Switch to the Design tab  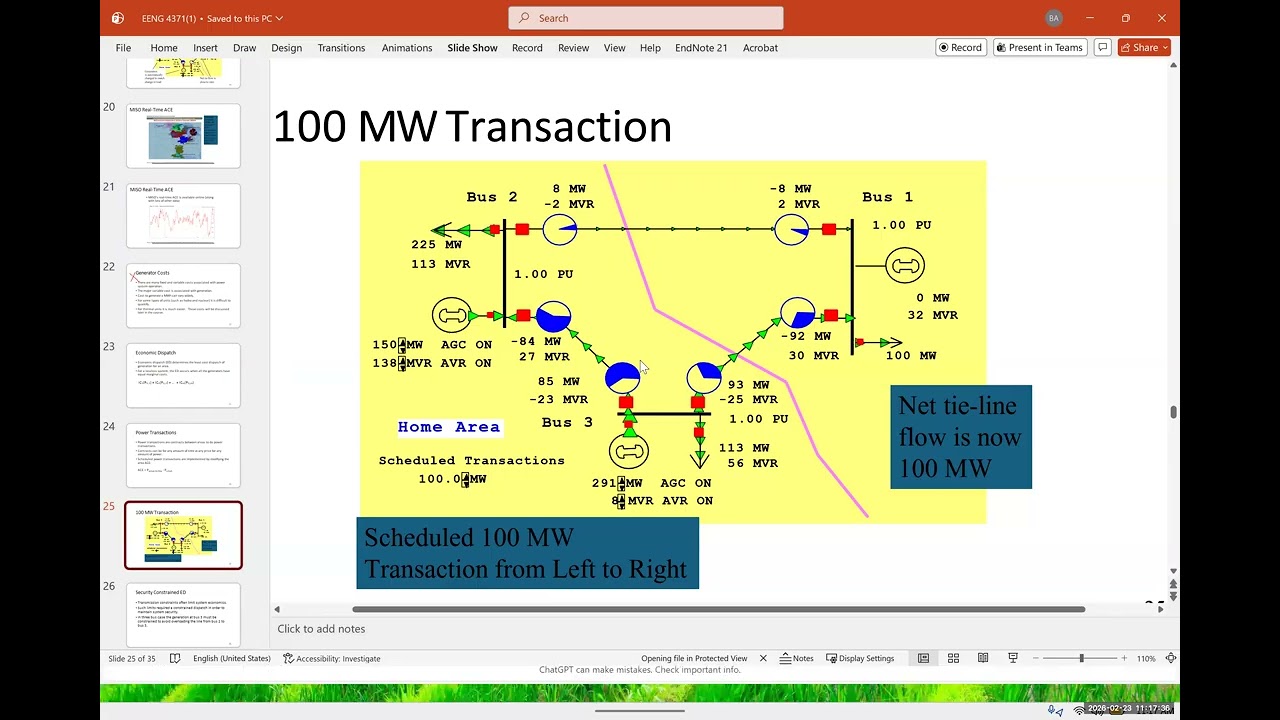[286, 48]
